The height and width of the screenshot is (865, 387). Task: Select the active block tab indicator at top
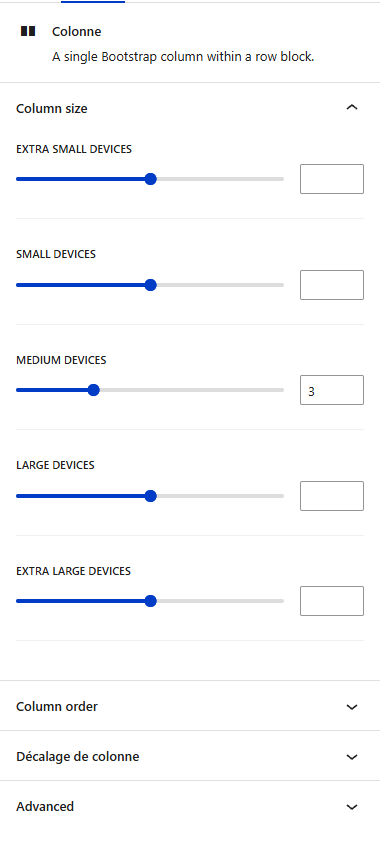click(93, 2)
